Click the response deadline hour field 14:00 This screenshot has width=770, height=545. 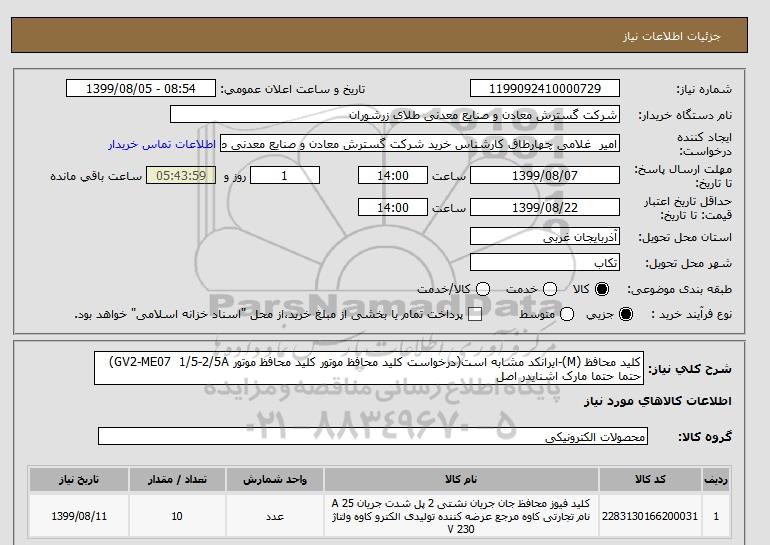(x=393, y=175)
